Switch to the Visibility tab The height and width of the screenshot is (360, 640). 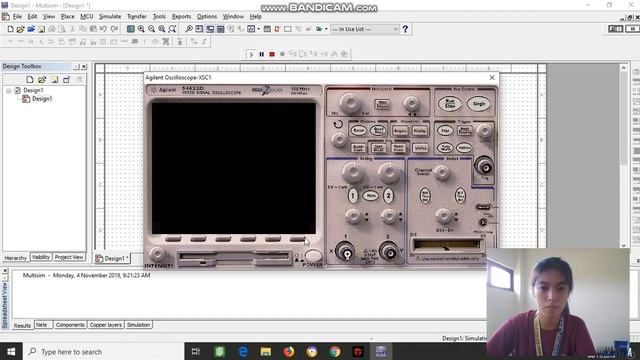pyautogui.click(x=41, y=257)
